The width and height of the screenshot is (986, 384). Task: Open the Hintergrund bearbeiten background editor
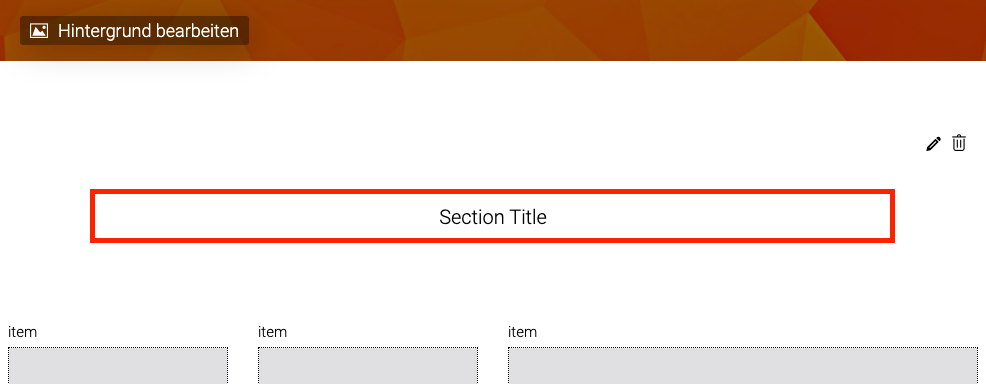tap(135, 31)
